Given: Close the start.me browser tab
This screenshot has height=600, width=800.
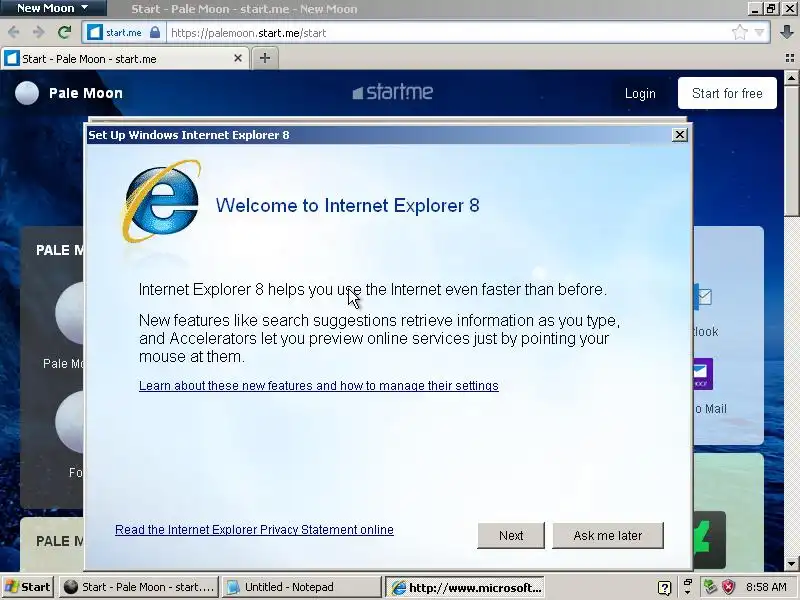Looking at the screenshot, I should pyautogui.click(x=238, y=58).
